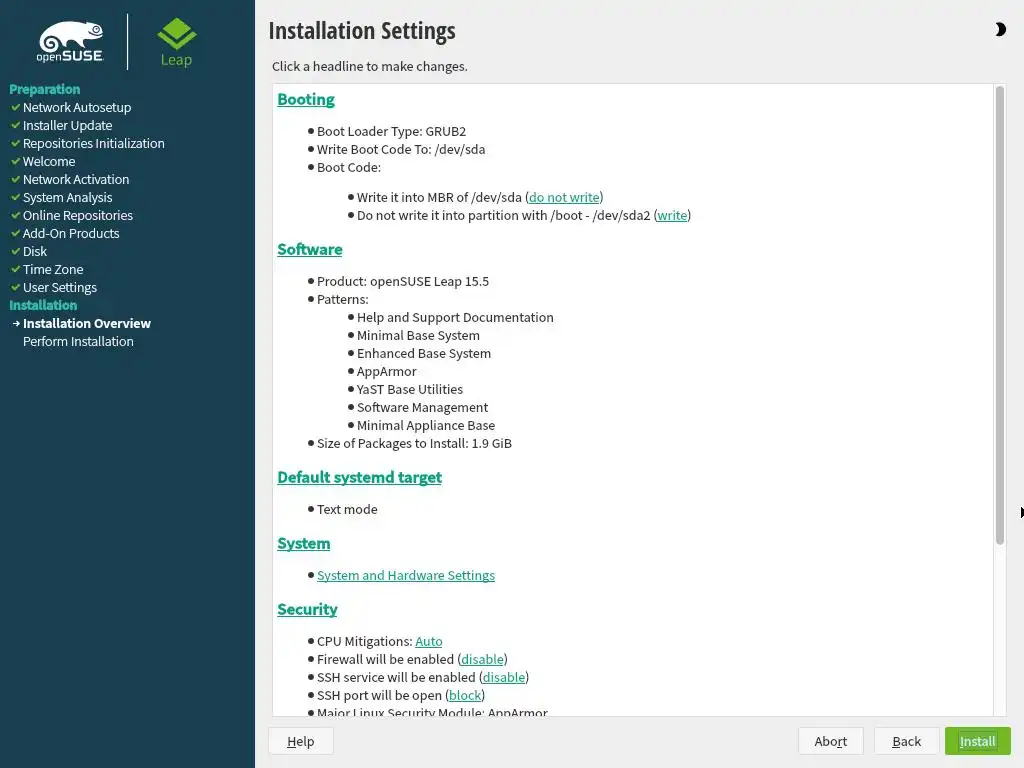Click 'write' link for /dev/sda2 partition
Screen dimensions: 1024x768
672,216
